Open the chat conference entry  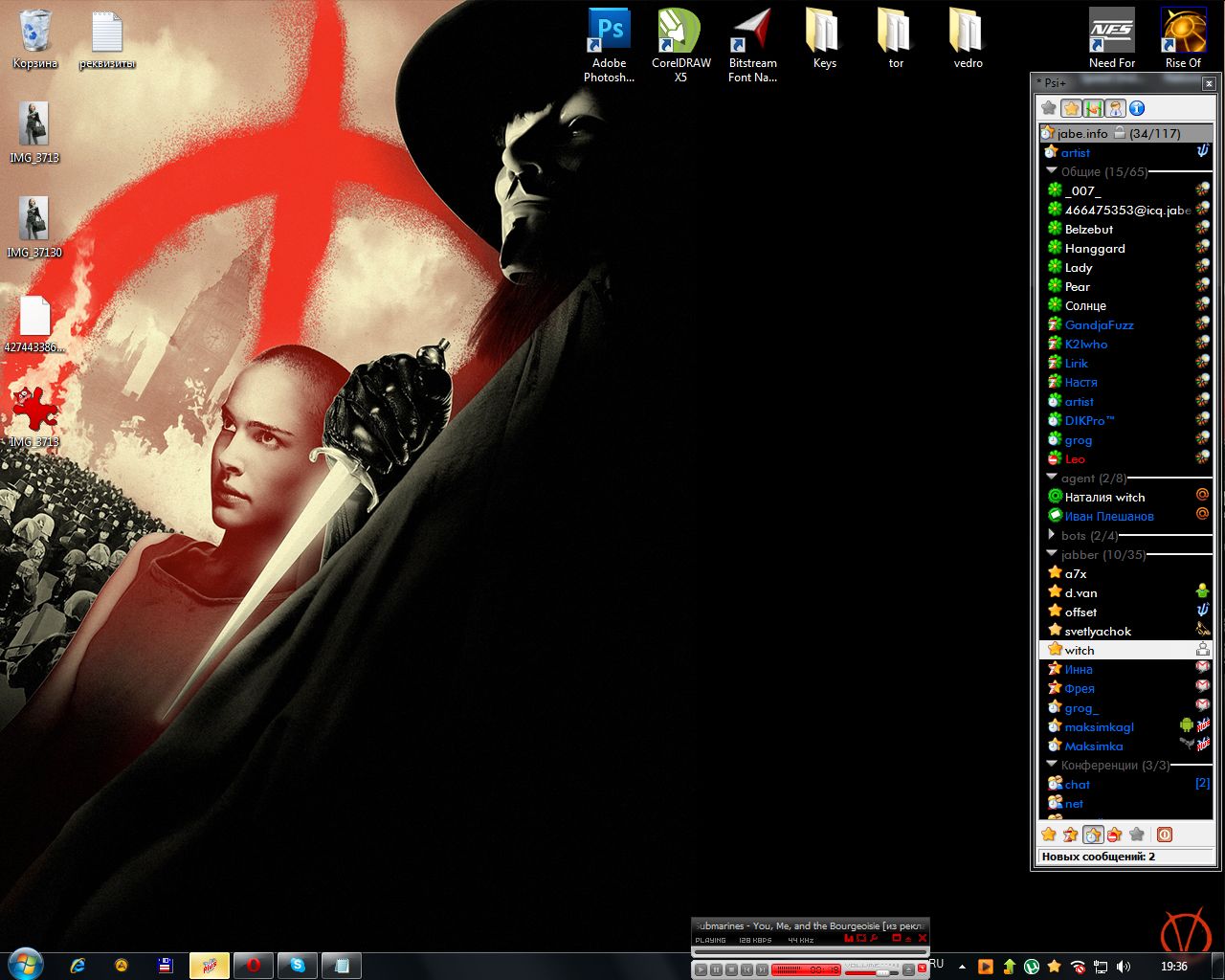pos(1126,784)
